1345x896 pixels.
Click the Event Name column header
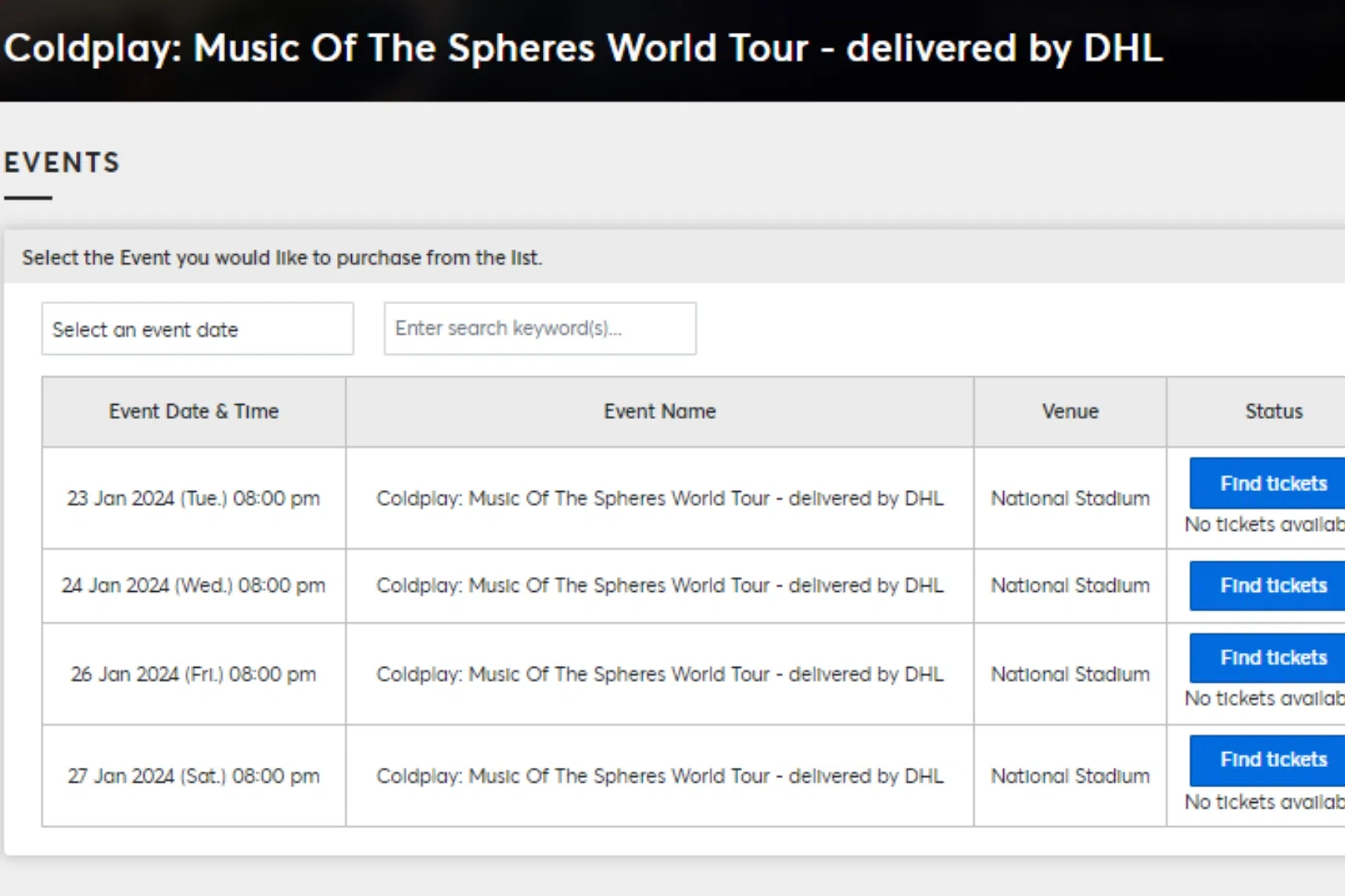(x=659, y=411)
